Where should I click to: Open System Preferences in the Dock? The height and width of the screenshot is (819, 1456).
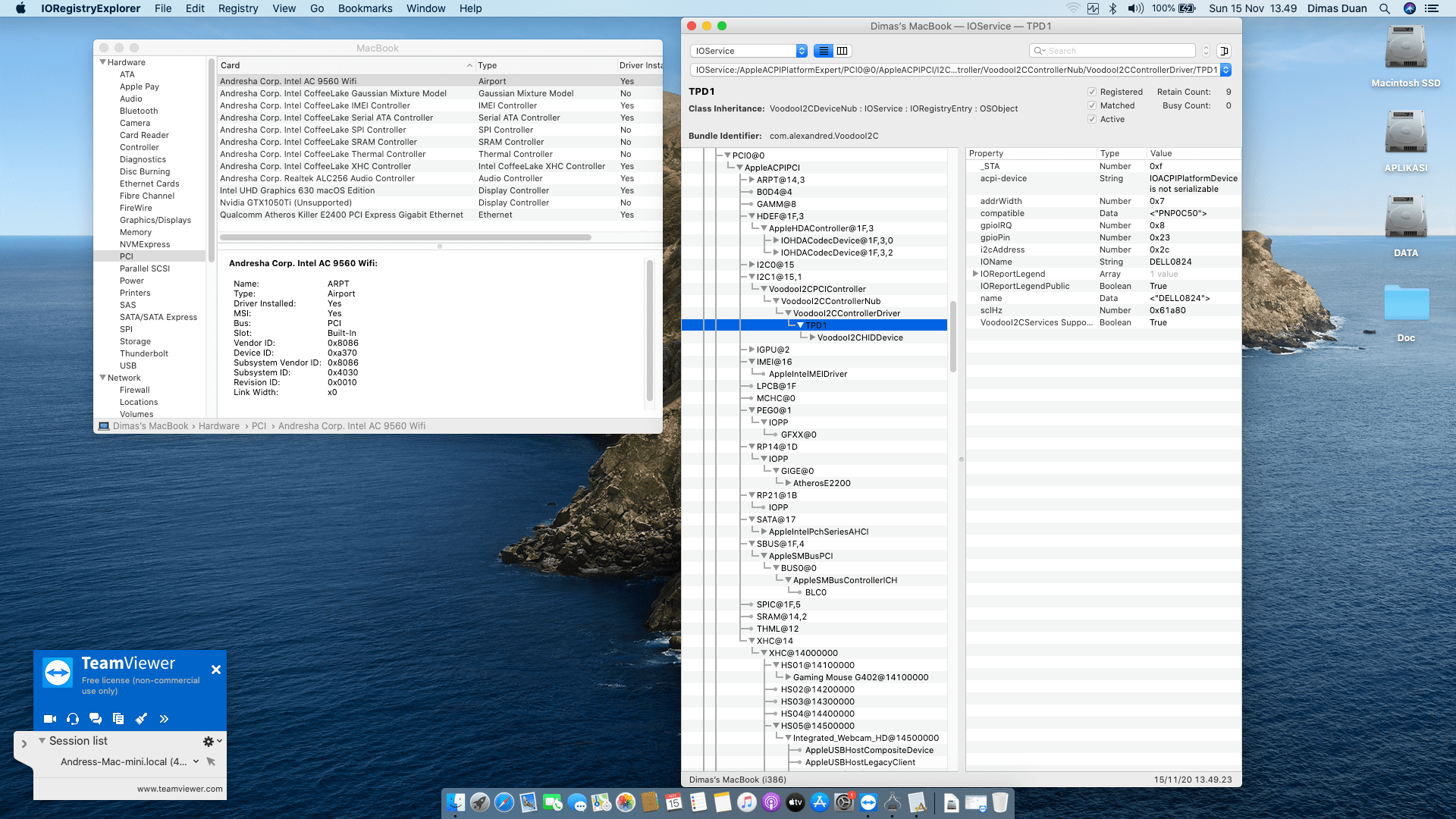844,802
